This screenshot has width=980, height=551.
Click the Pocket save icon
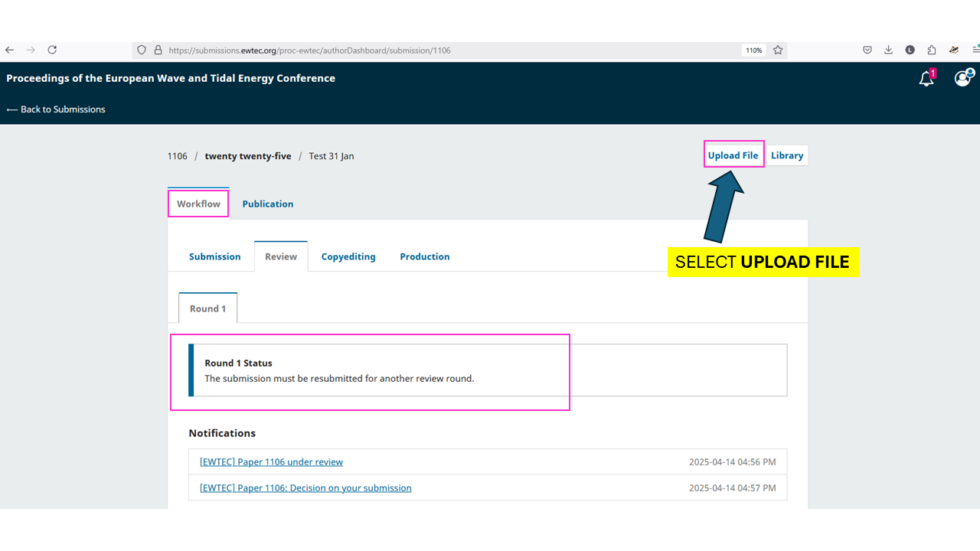point(867,50)
